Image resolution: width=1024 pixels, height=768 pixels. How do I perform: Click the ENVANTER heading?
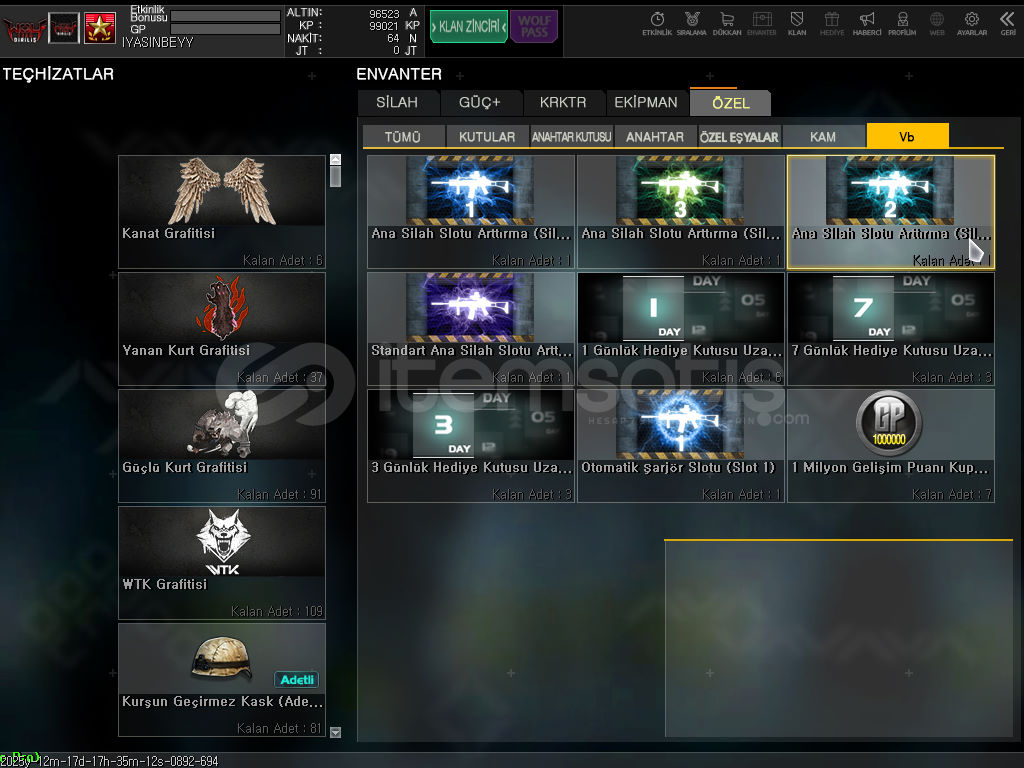[399, 74]
